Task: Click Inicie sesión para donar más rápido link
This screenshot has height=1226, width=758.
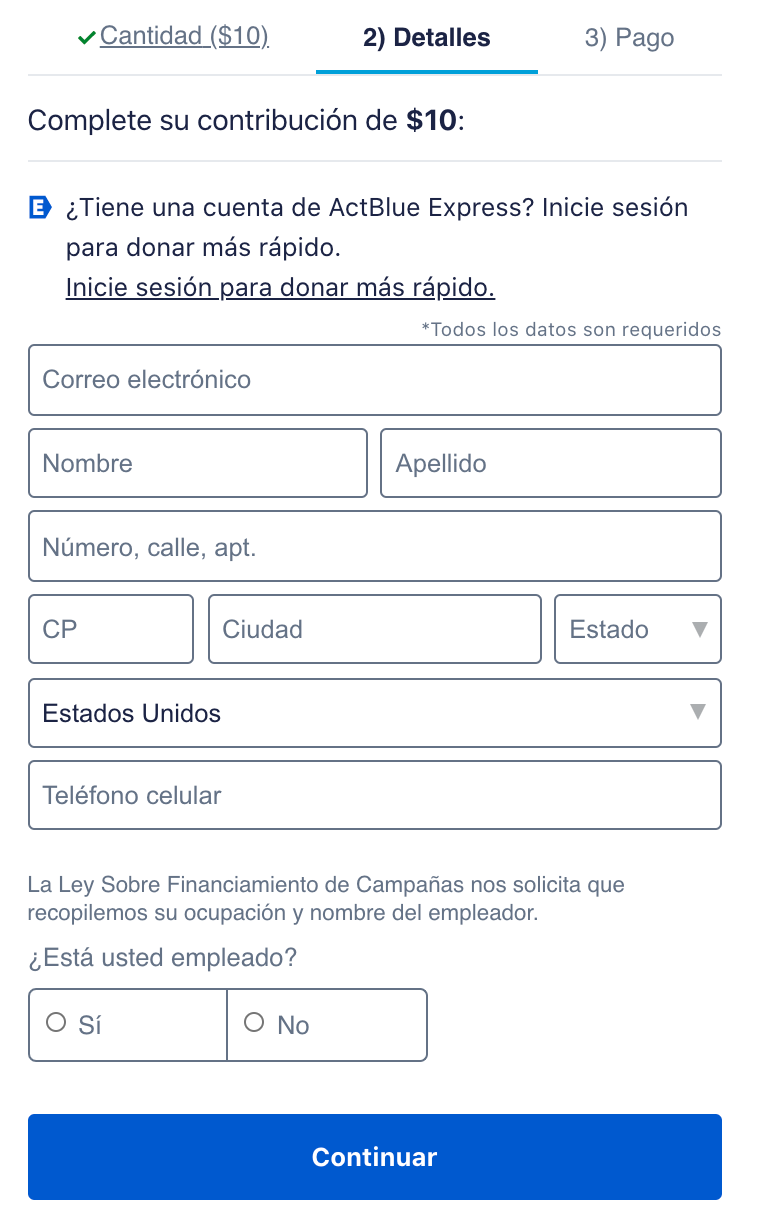Action: pos(280,288)
